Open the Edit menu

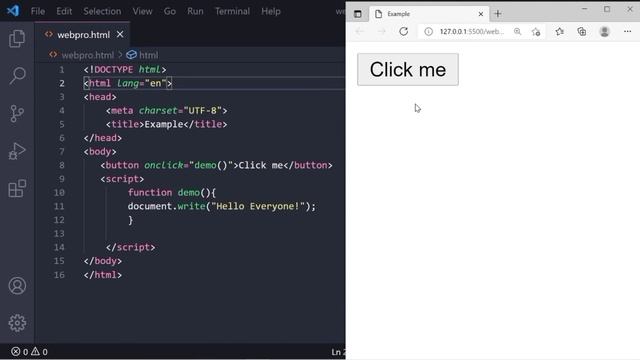pyautogui.click(x=64, y=11)
